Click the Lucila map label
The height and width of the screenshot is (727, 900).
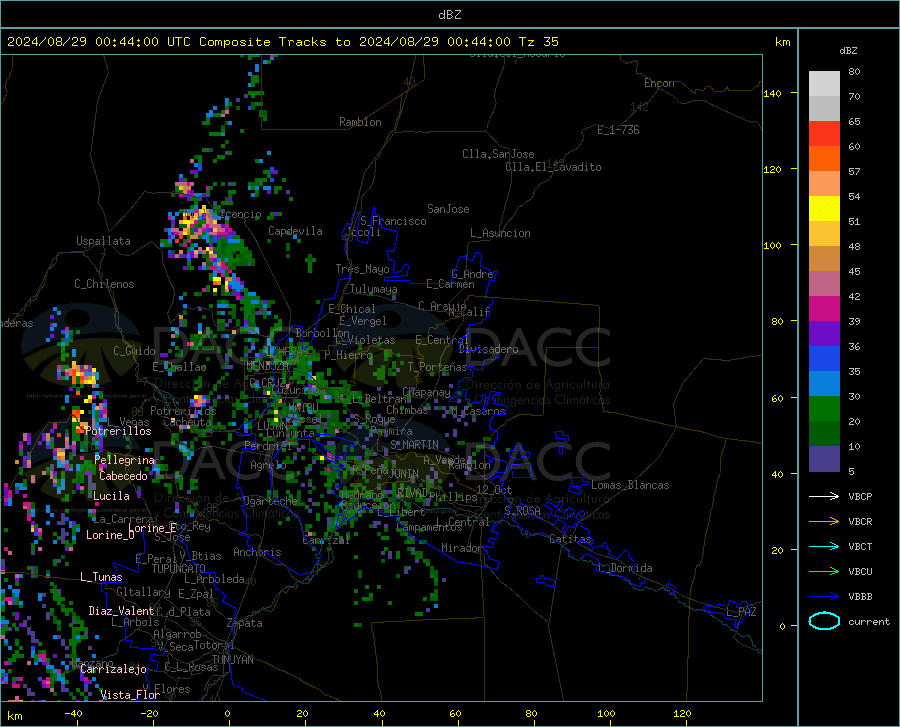coord(111,496)
